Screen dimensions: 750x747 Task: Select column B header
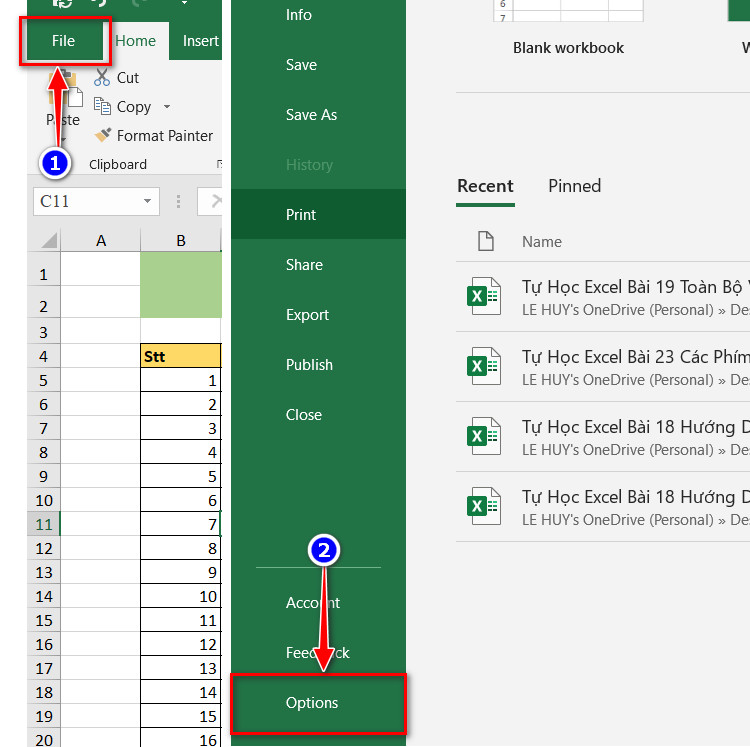tap(181, 241)
